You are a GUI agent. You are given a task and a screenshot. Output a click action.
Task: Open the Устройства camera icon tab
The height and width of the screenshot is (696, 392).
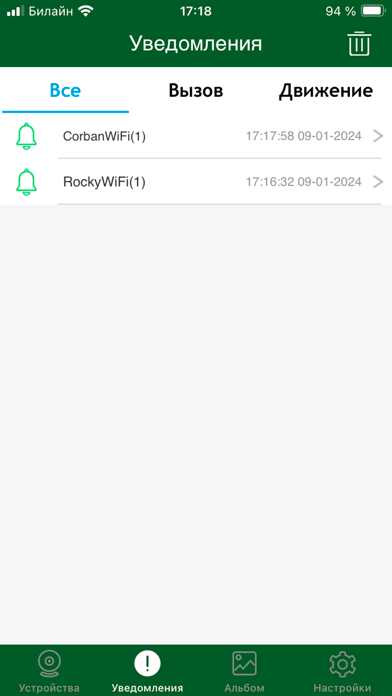pos(49,664)
